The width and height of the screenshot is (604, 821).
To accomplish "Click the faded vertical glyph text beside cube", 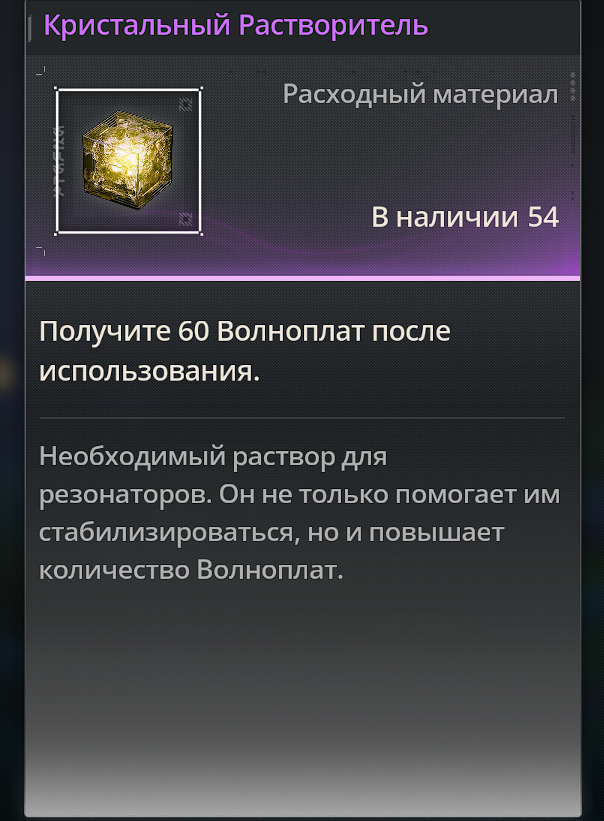I will [x=60, y=160].
